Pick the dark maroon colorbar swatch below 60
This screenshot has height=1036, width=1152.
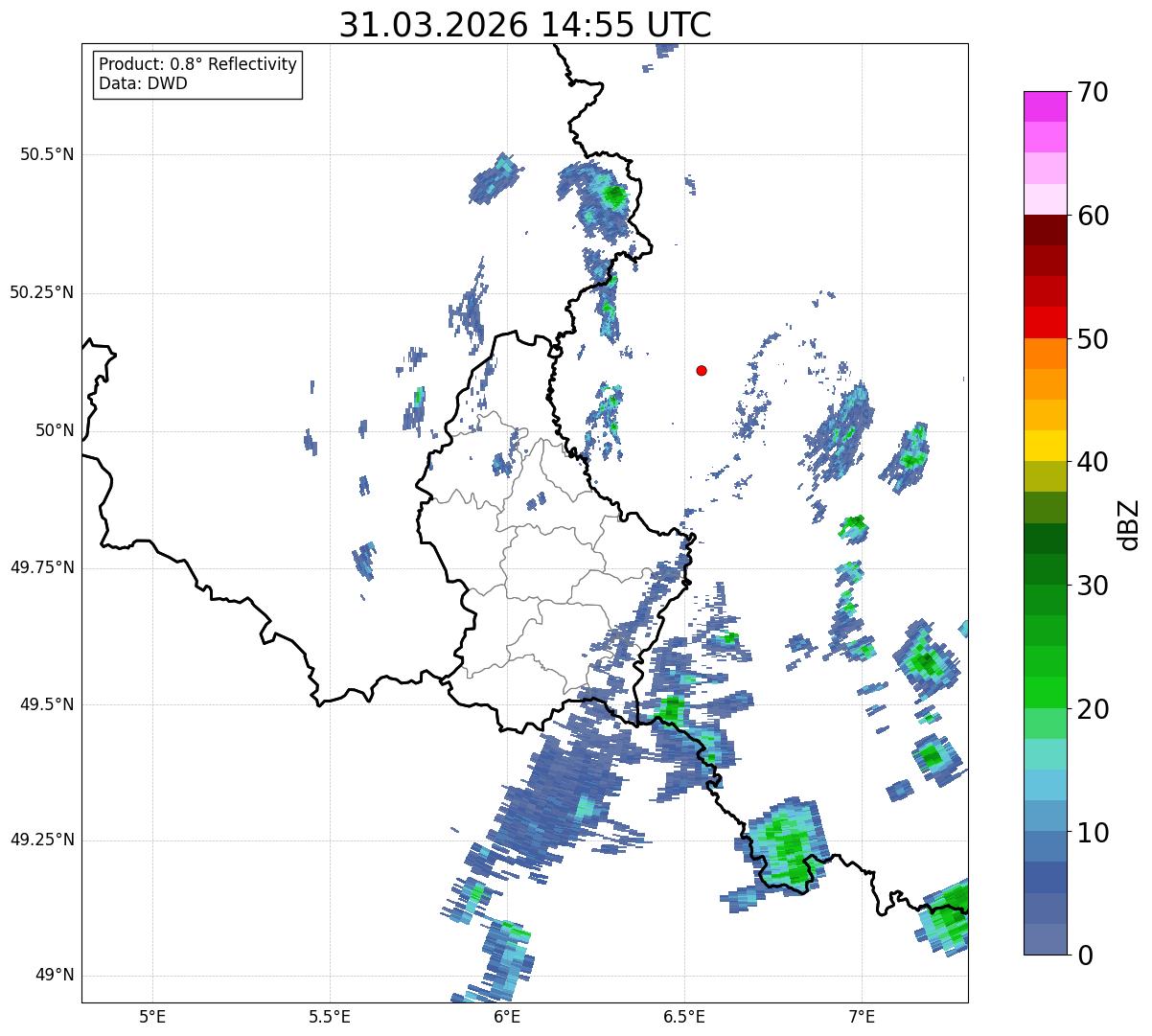1045,230
